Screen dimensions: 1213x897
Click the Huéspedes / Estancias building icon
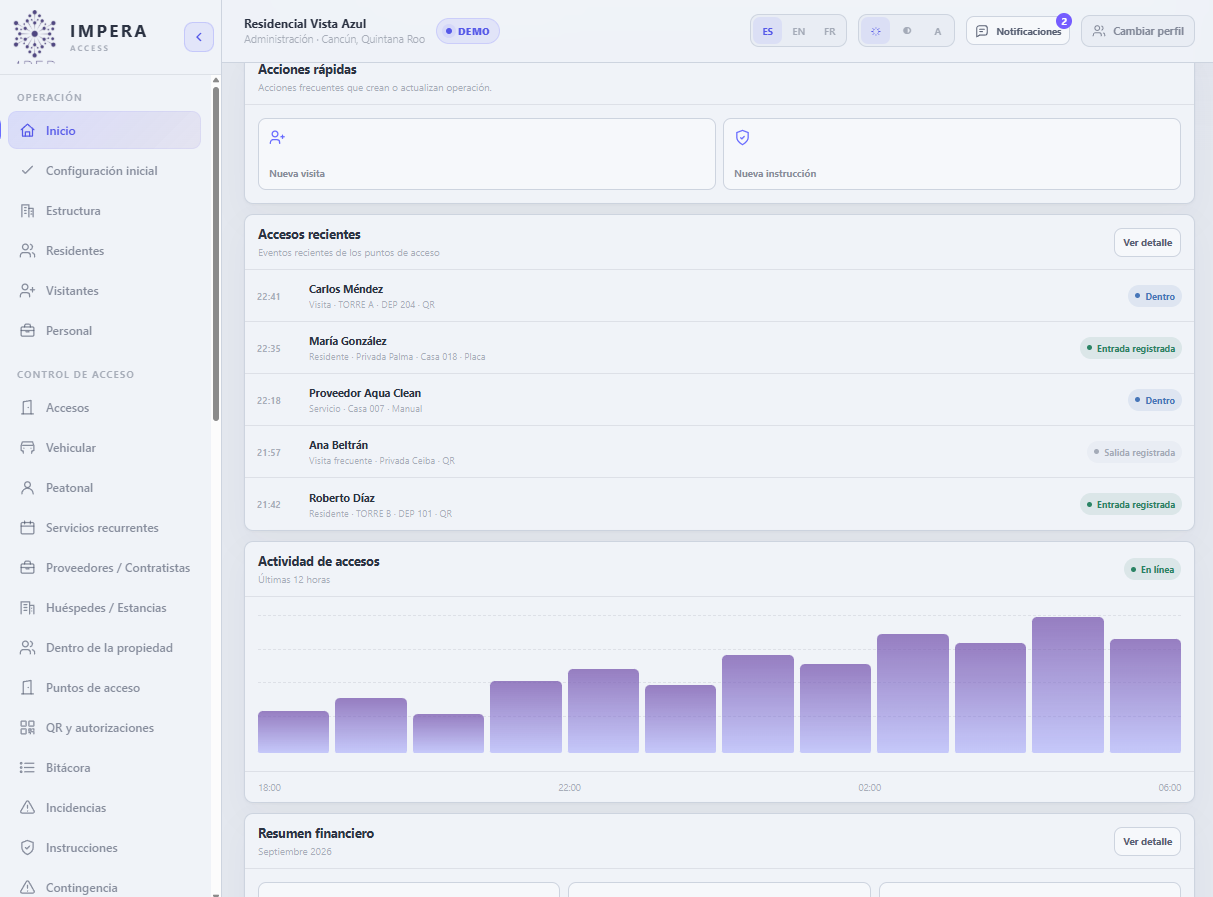pos(28,608)
